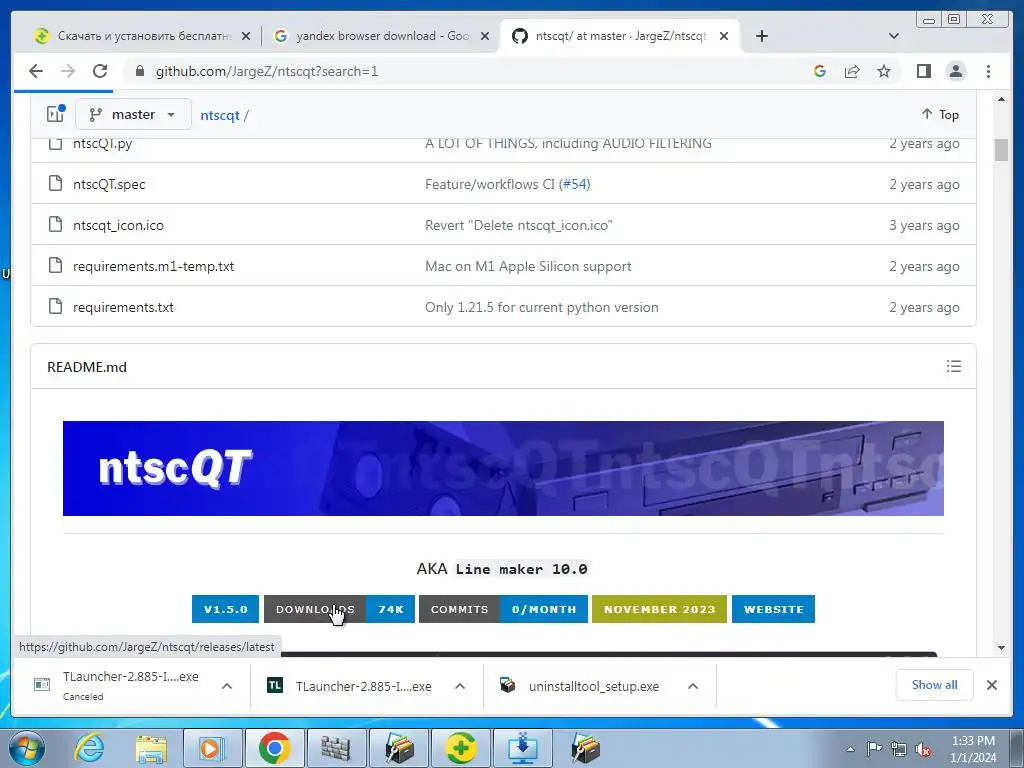
Task: Expand menu for second TLauncher-2.885 download
Action: pyautogui.click(x=460, y=686)
